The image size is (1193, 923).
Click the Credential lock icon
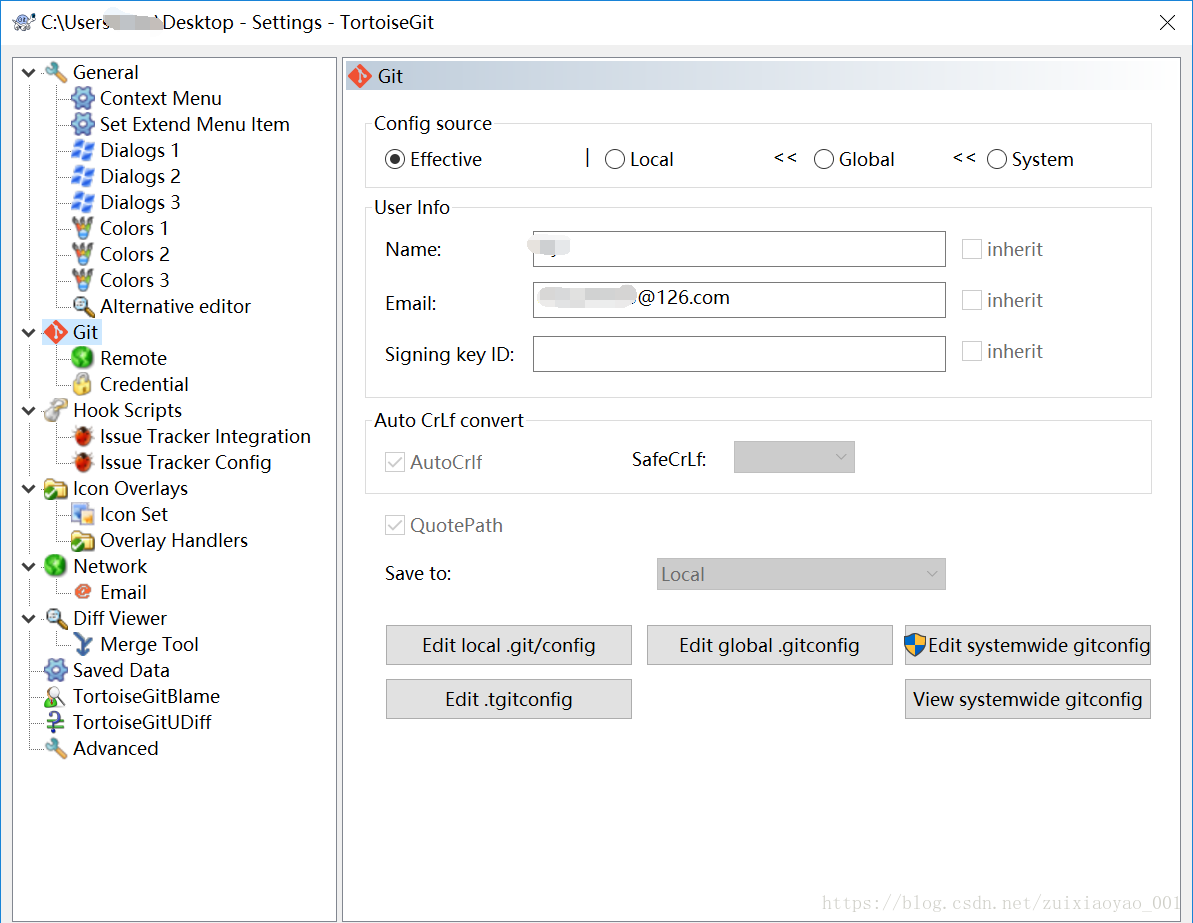pos(82,384)
